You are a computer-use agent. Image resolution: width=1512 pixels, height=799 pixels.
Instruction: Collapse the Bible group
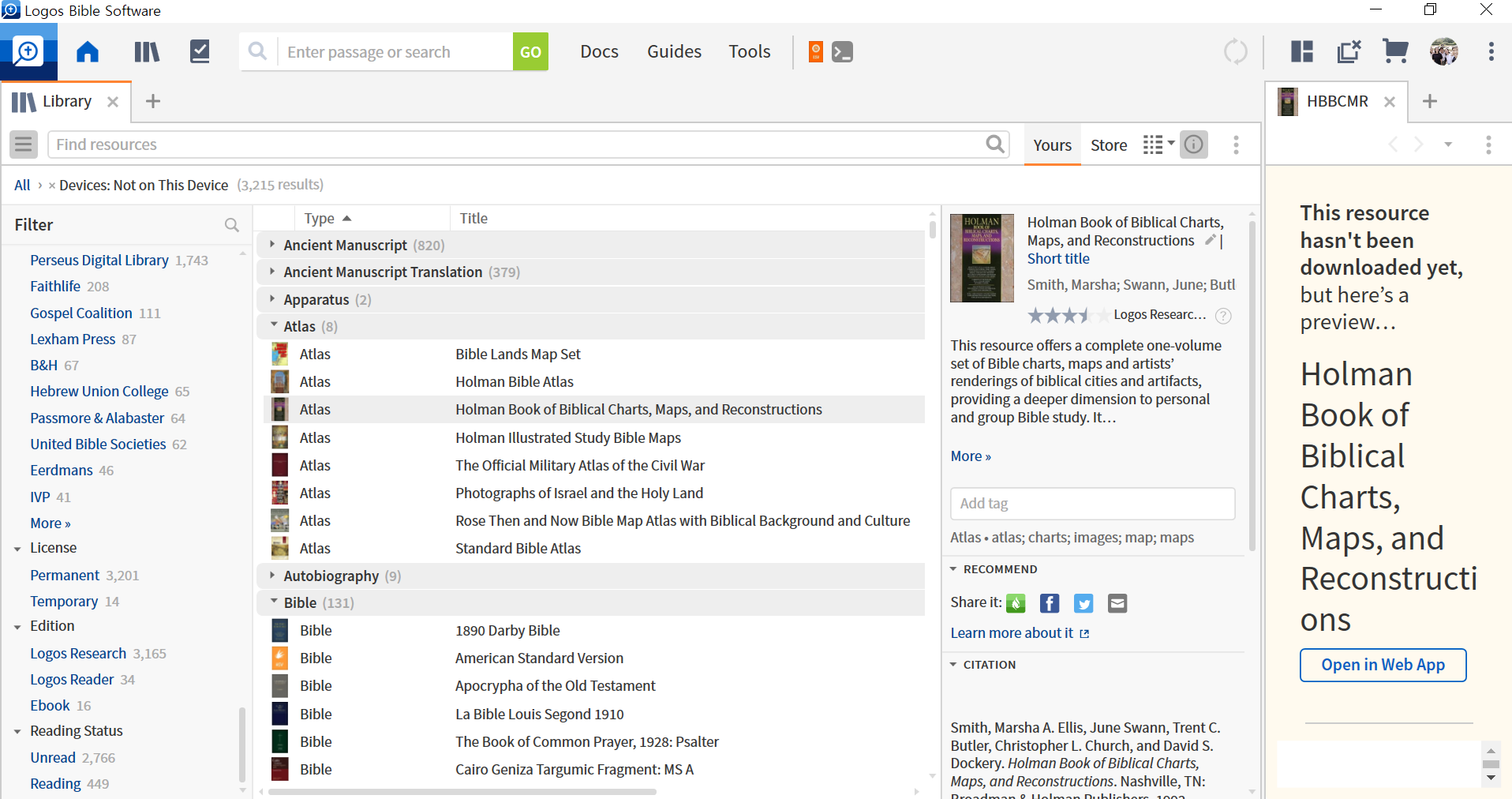pos(274,602)
